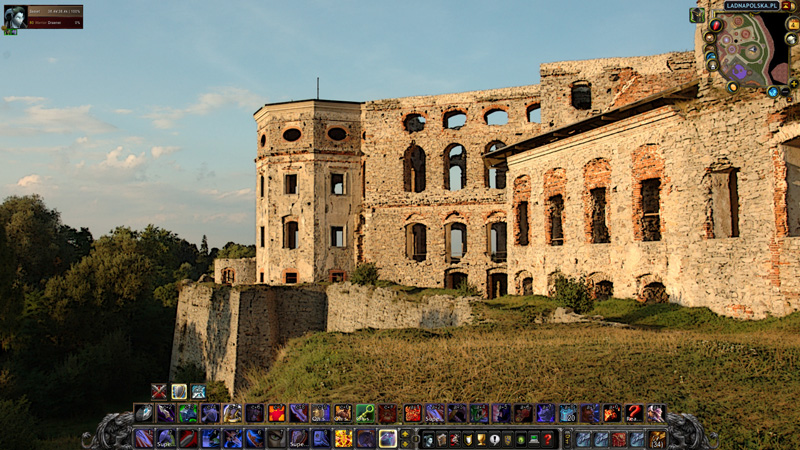Image resolution: width=800 pixels, height=450 pixels.
Task: Activate the defensive shield stance button
Action: pos(179,391)
